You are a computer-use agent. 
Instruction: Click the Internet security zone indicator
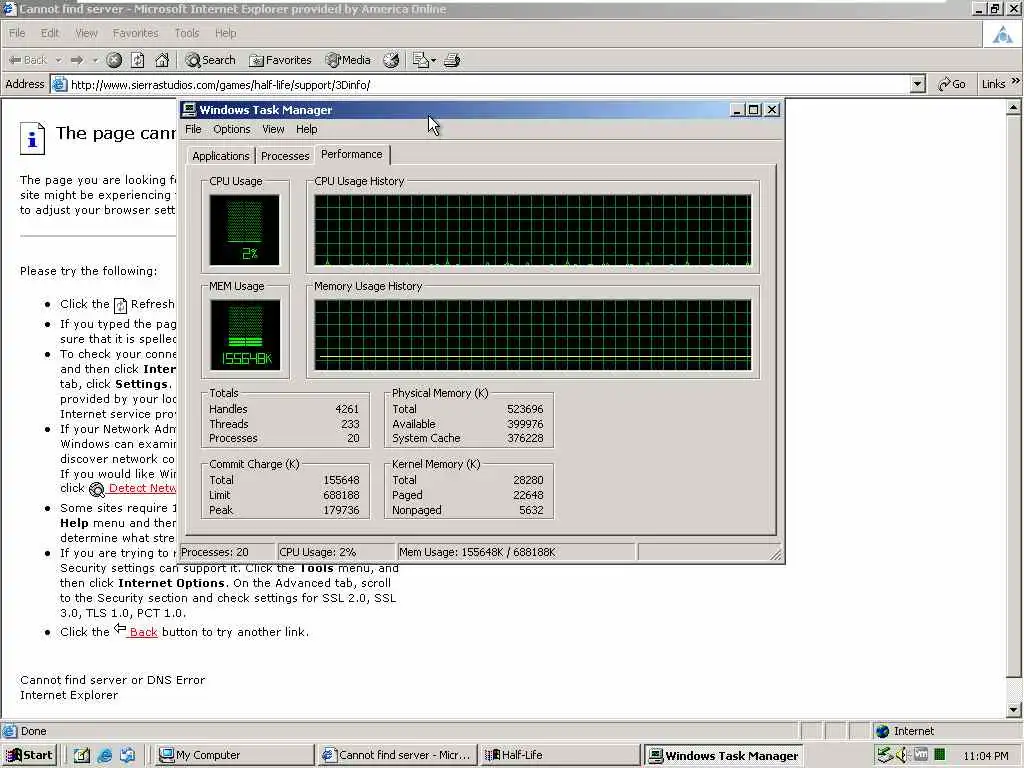(939, 731)
